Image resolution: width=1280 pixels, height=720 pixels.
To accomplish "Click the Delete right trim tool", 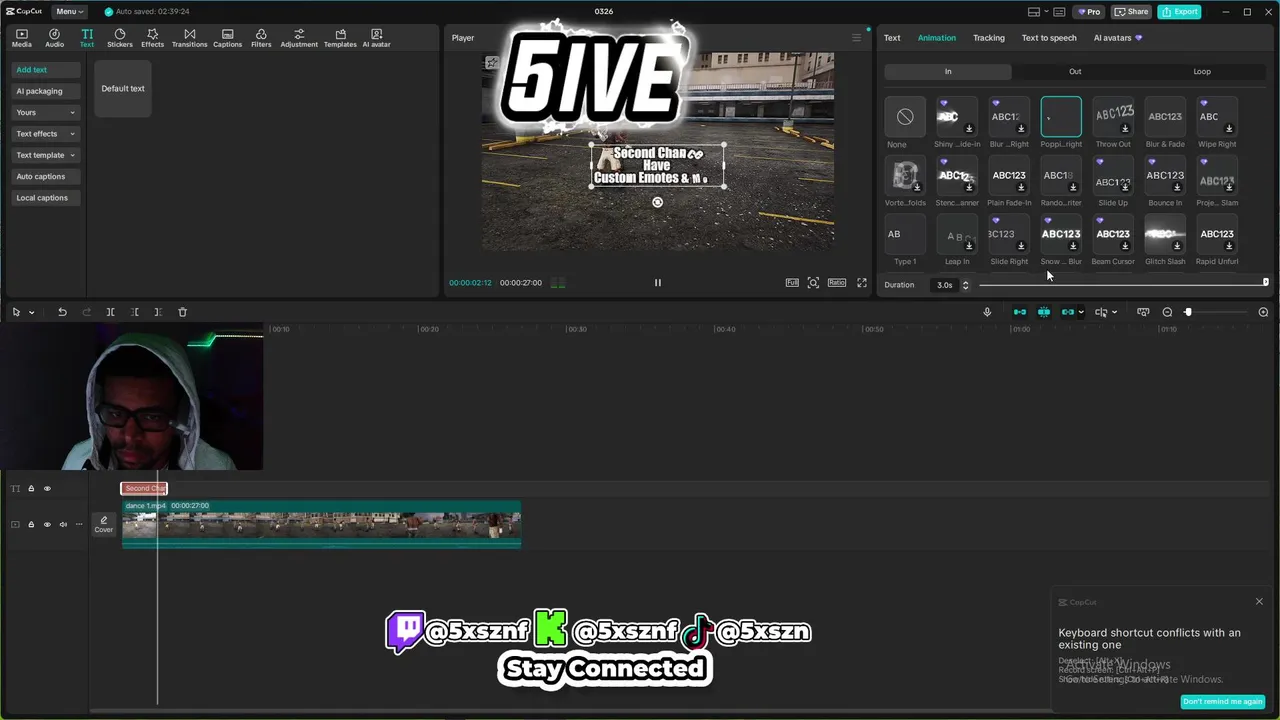I will (x=158, y=312).
